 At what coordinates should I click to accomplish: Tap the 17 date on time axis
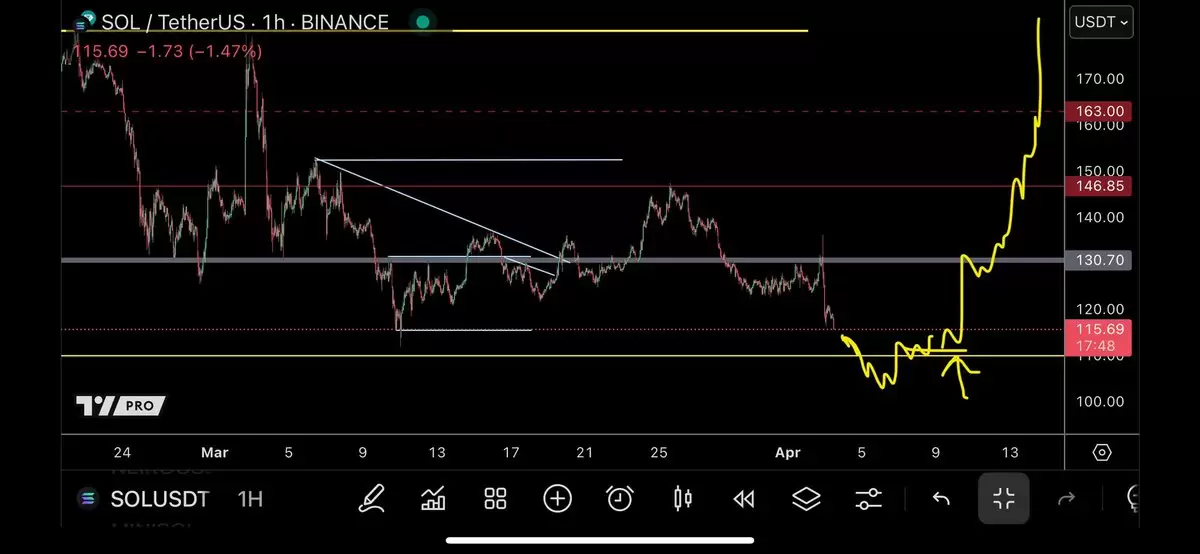click(x=510, y=452)
